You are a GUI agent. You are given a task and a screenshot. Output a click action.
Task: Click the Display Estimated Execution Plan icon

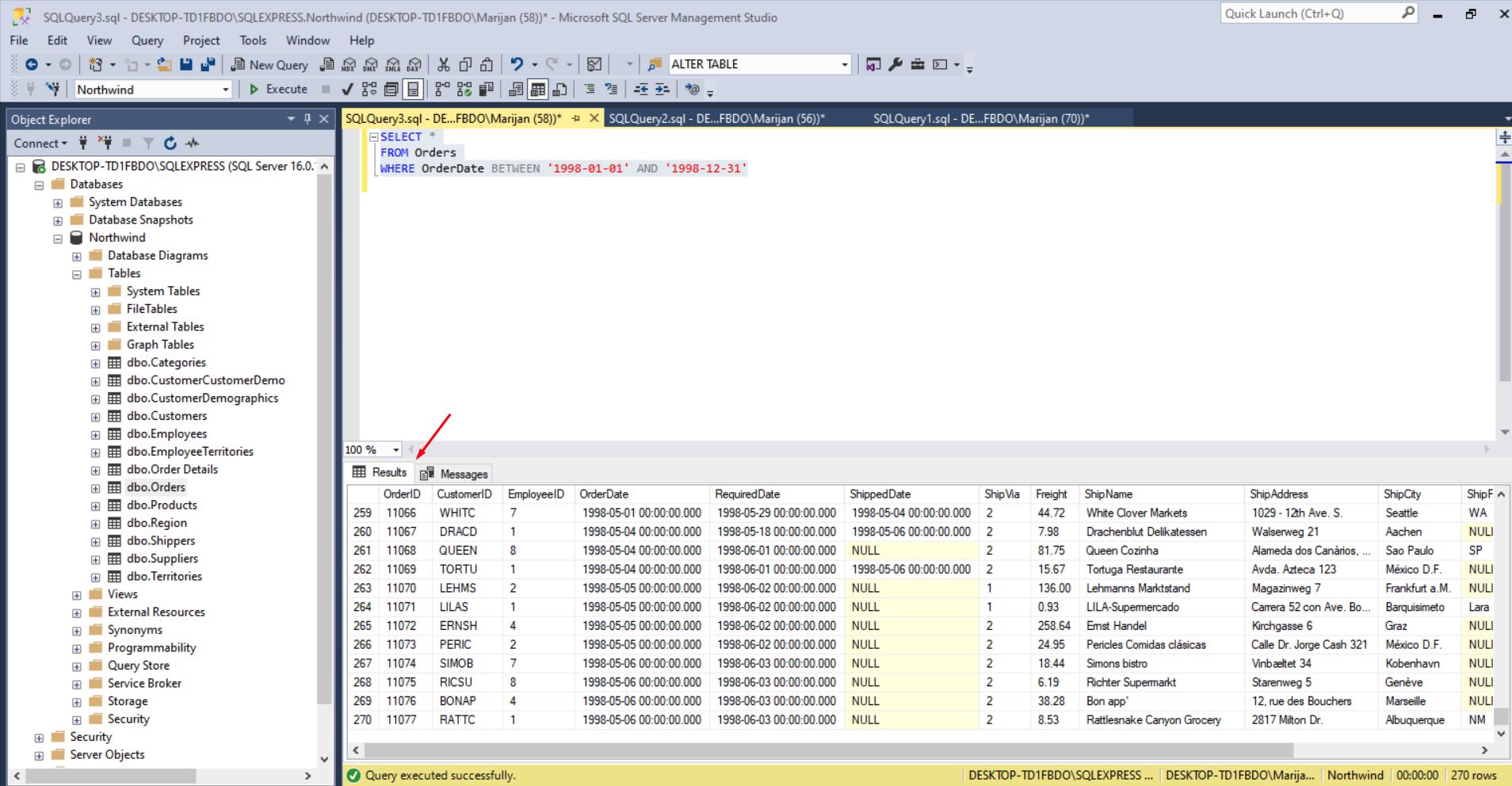(x=369, y=90)
